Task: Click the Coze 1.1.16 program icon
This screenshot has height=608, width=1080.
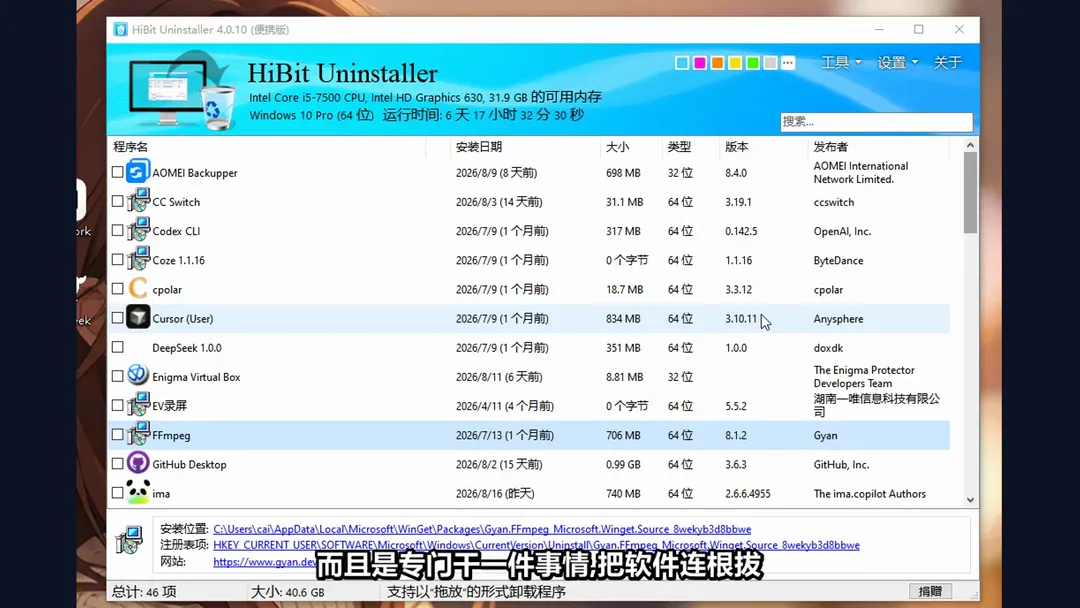Action: [x=138, y=259]
